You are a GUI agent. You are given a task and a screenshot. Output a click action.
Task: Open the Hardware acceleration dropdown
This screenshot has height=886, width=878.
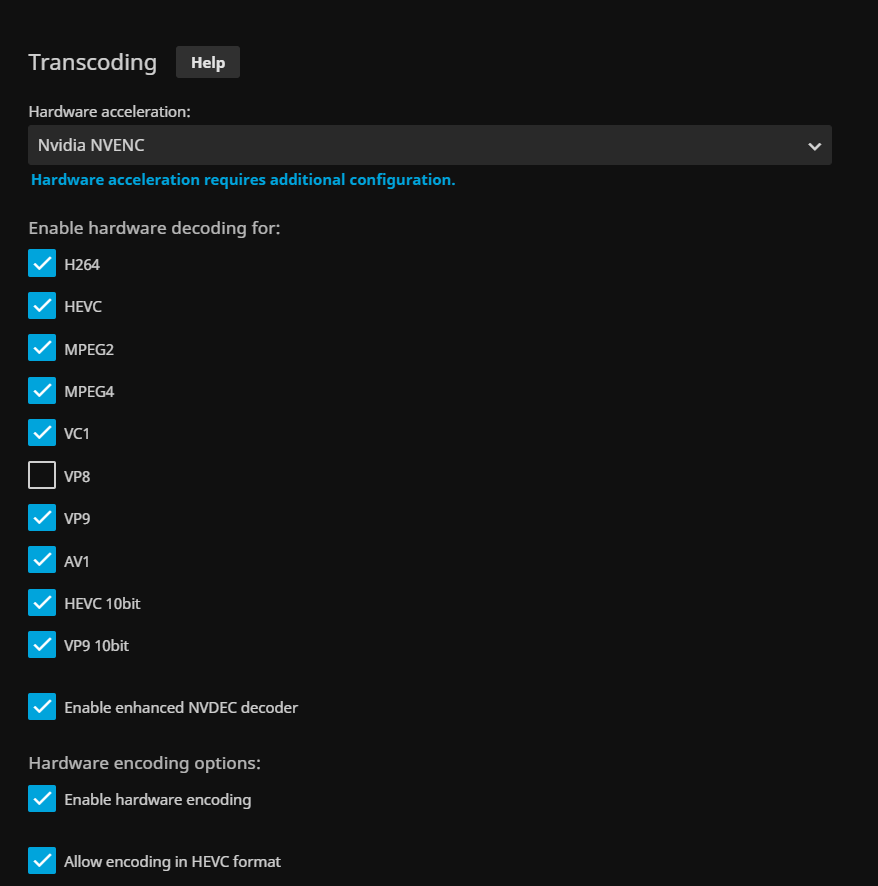[429, 145]
